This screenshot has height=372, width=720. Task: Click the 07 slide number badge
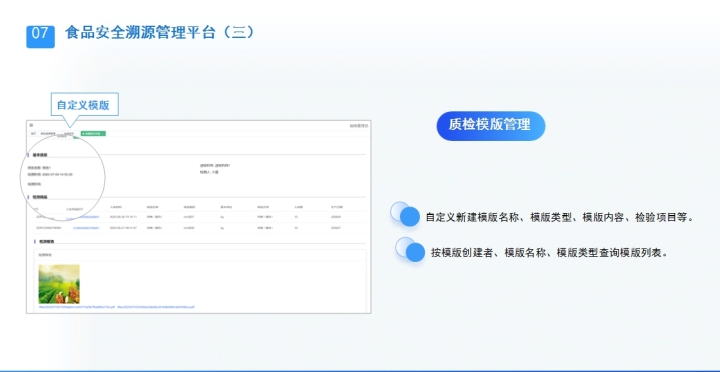coord(40,36)
